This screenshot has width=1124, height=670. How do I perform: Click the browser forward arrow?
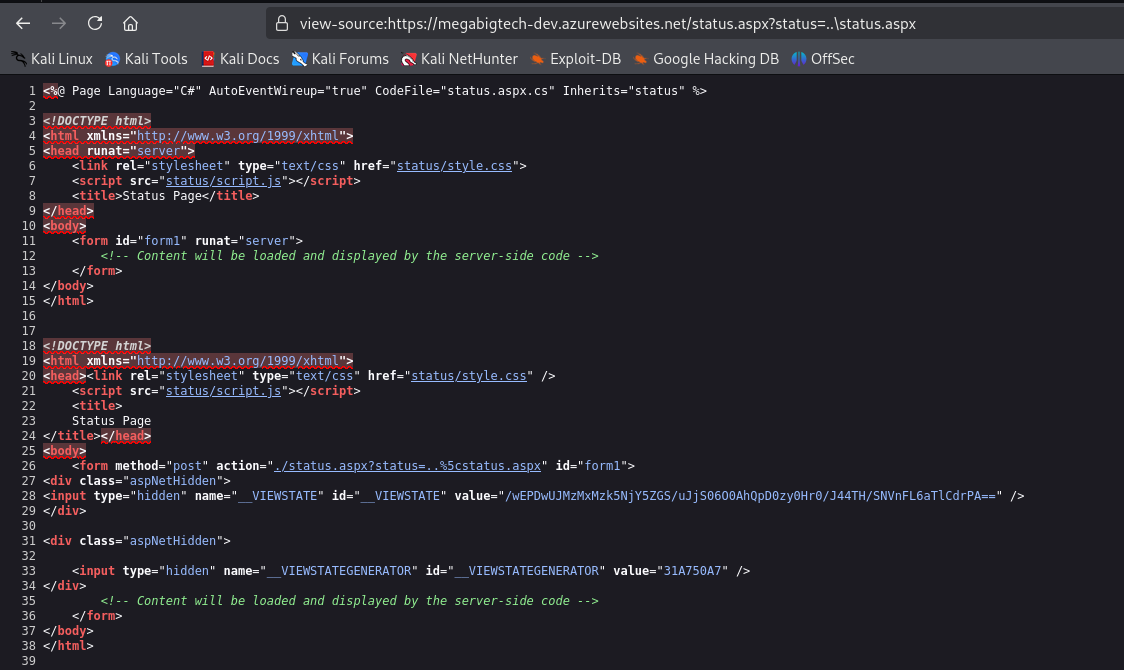pyautogui.click(x=59, y=24)
